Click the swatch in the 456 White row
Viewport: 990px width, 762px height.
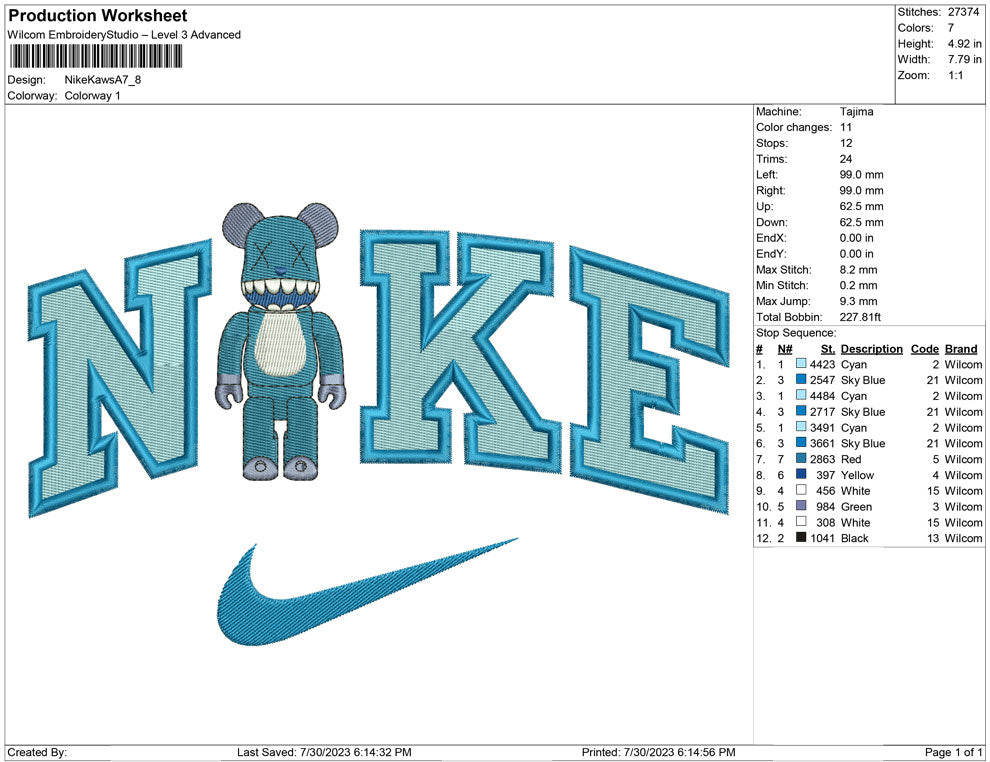point(801,490)
